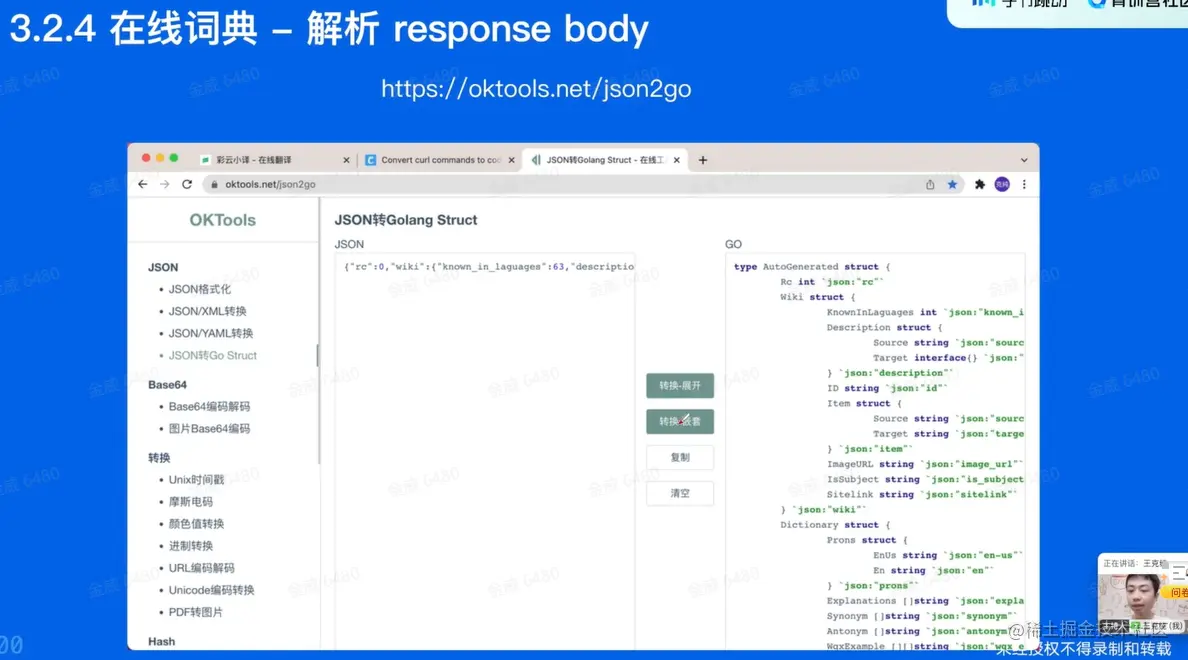
Task: Open JSON转Go Struct in the sidebar
Action: (212, 355)
